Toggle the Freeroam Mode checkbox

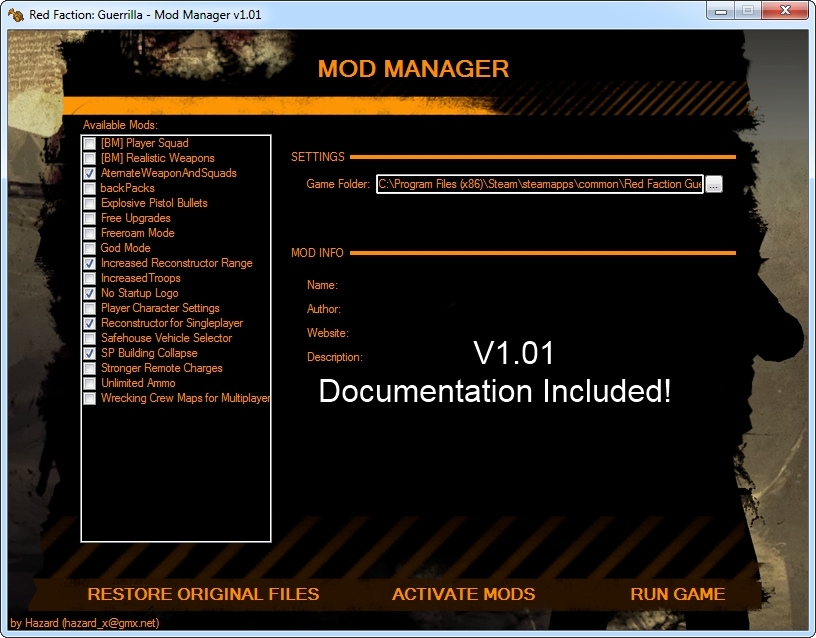pyautogui.click(x=90, y=233)
